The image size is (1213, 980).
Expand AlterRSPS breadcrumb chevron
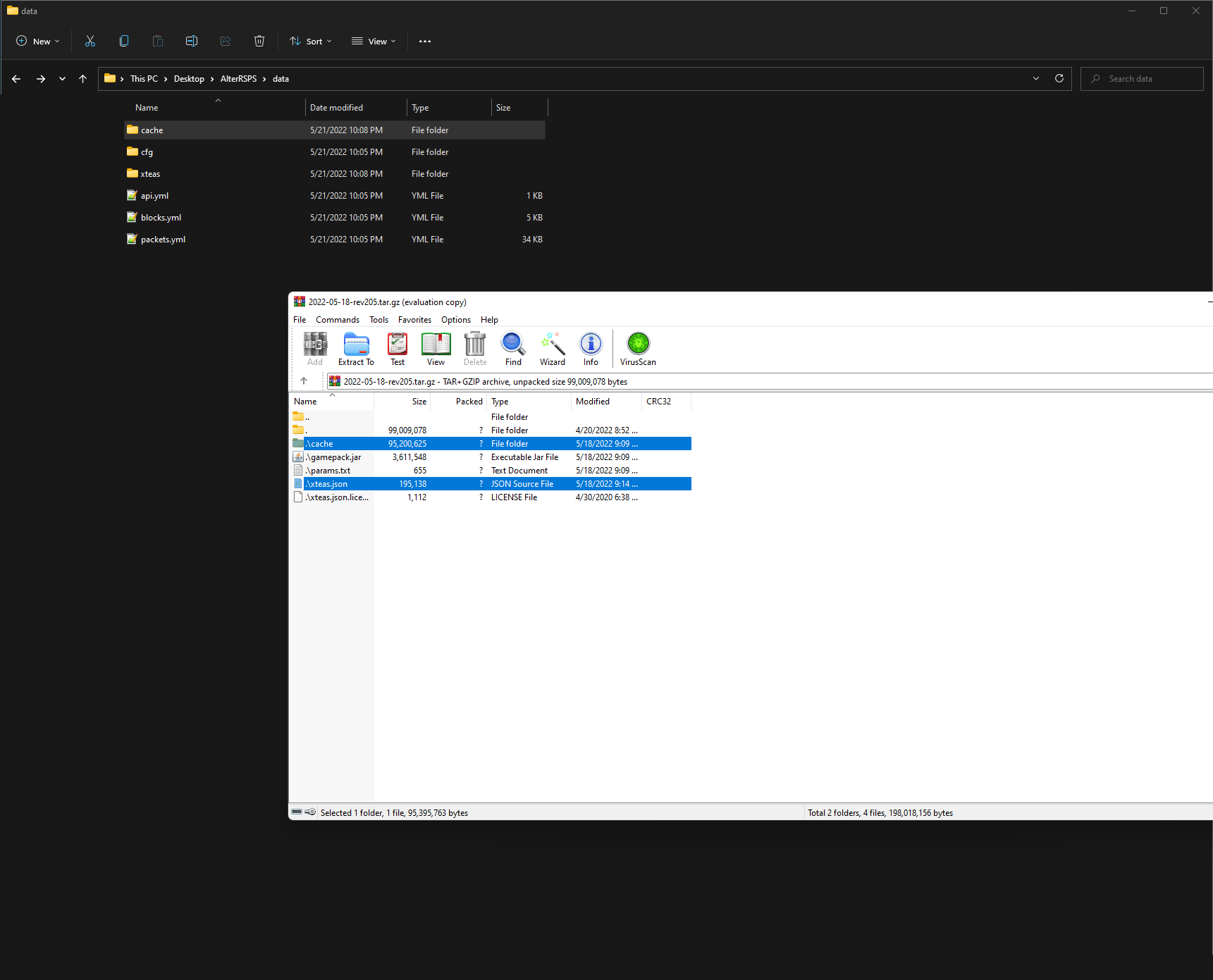264,79
